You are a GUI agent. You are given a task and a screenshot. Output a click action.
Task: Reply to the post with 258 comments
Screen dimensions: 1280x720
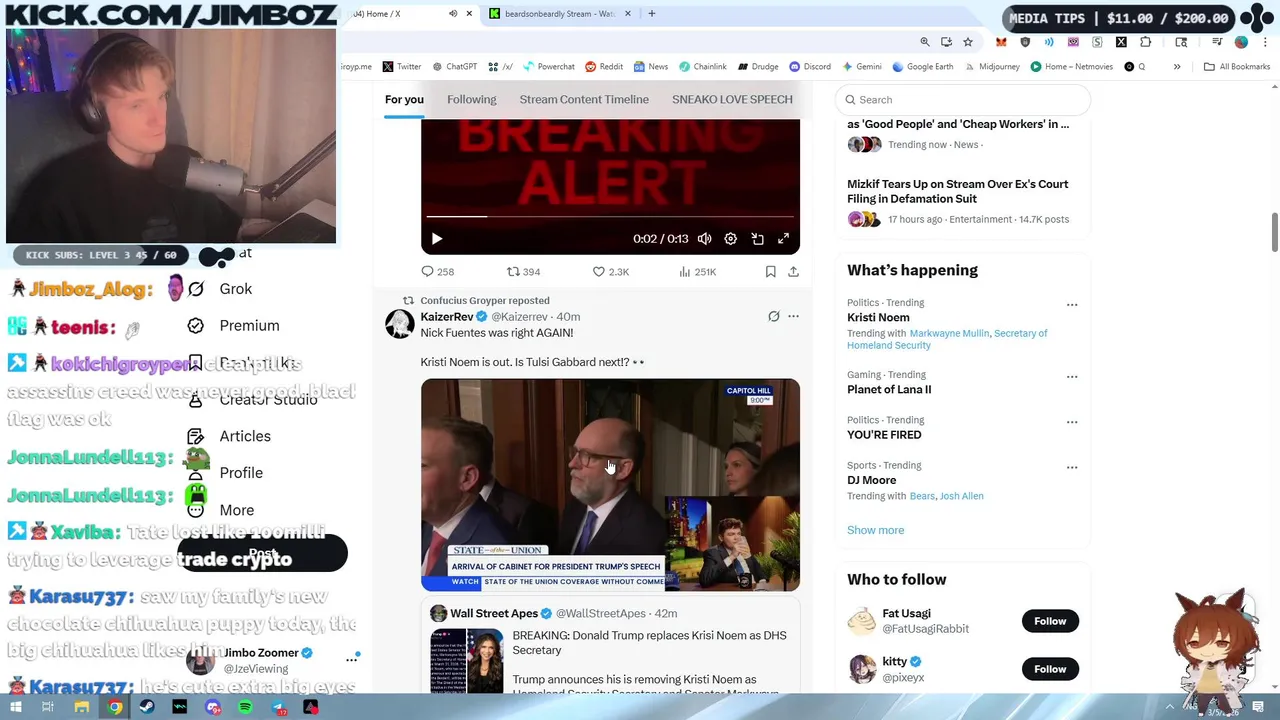click(x=438, y=272)
